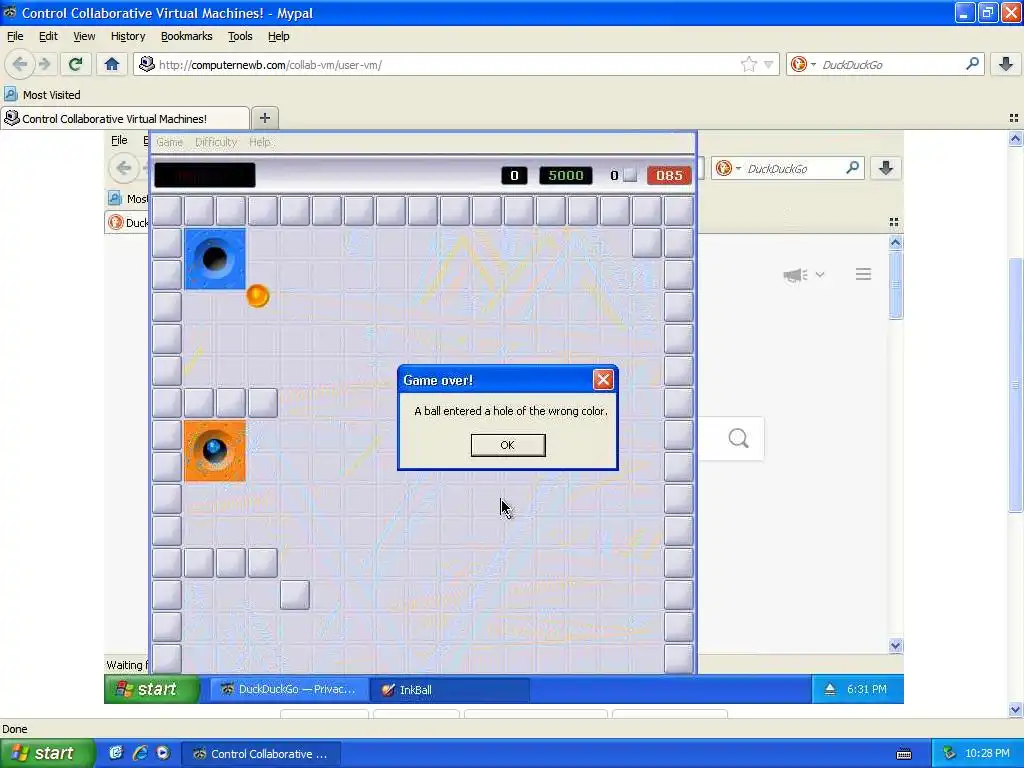Open a new tab with the plus button
Image resolution: width=1024 pixels, height=768 pixels.
point(264,118)
